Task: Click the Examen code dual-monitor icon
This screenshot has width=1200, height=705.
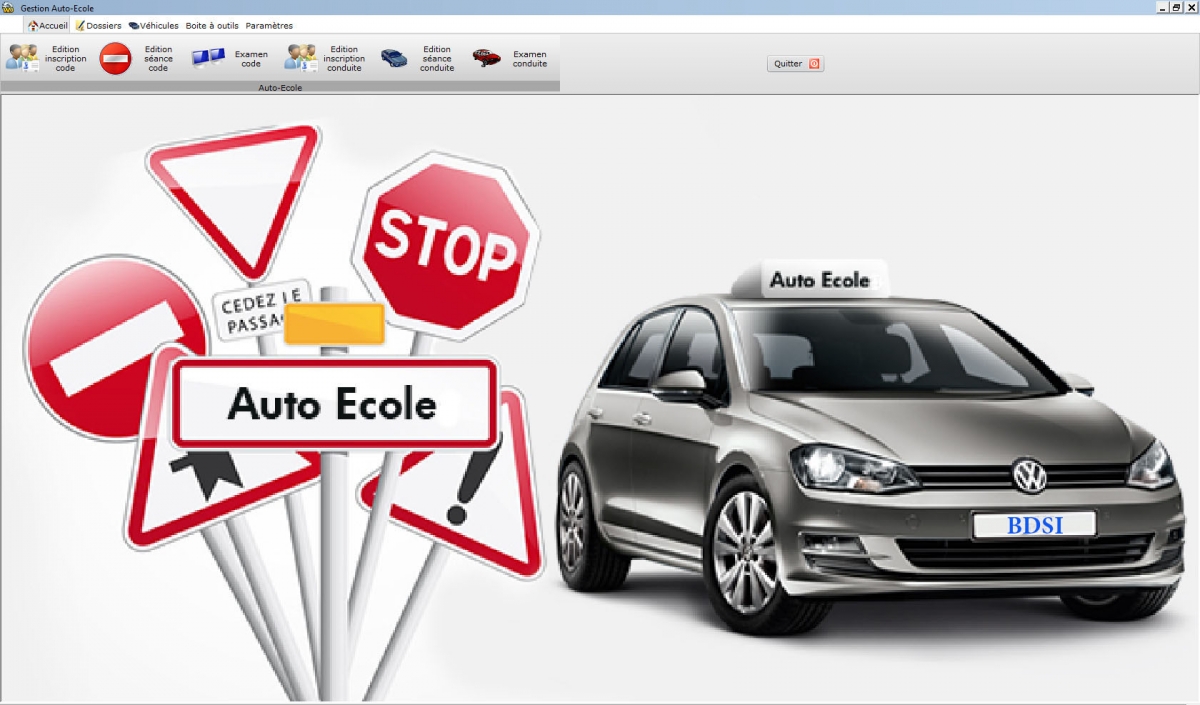Action: (208, 58)
